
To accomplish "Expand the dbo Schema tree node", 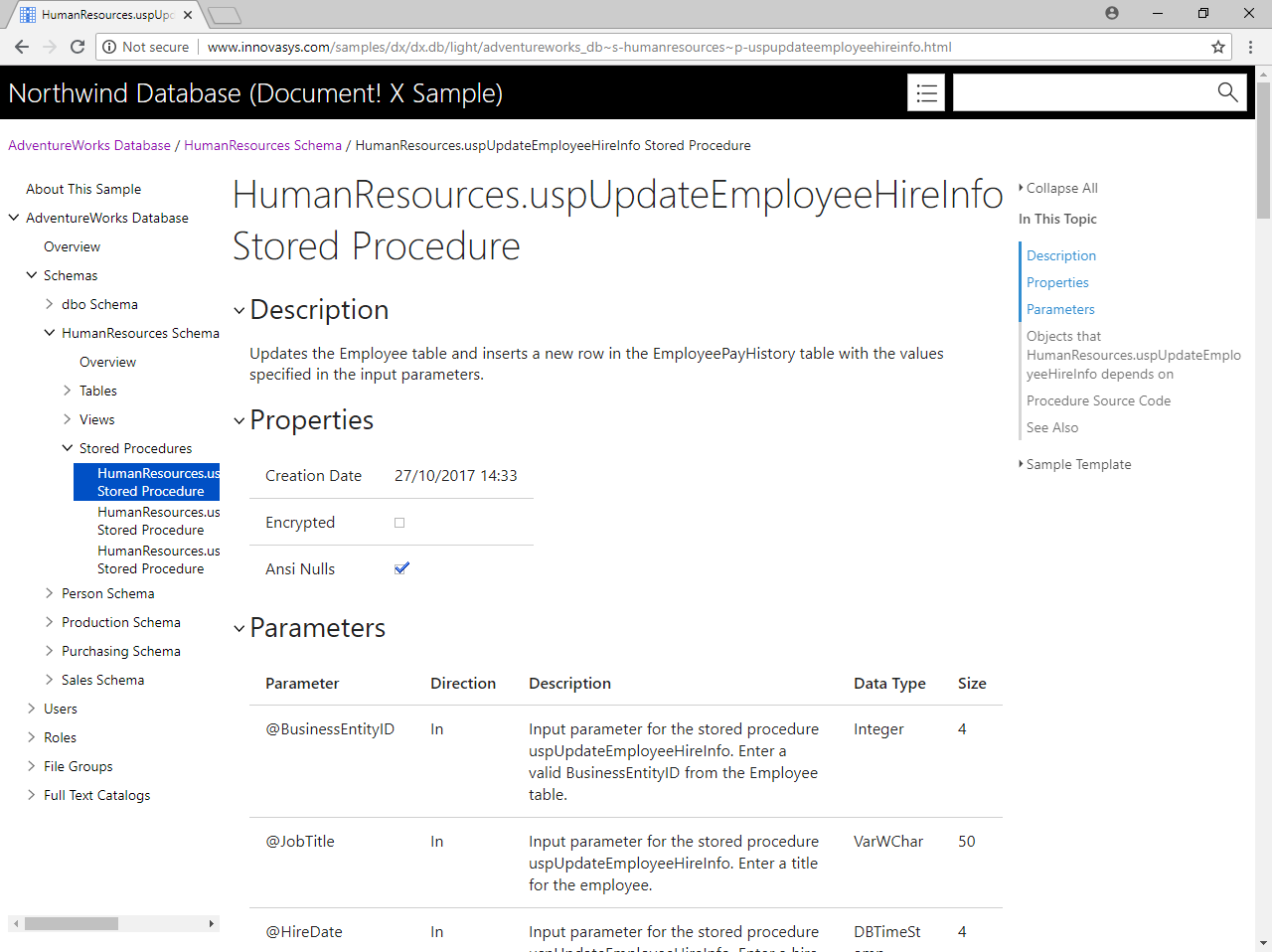I will point(50,304).
